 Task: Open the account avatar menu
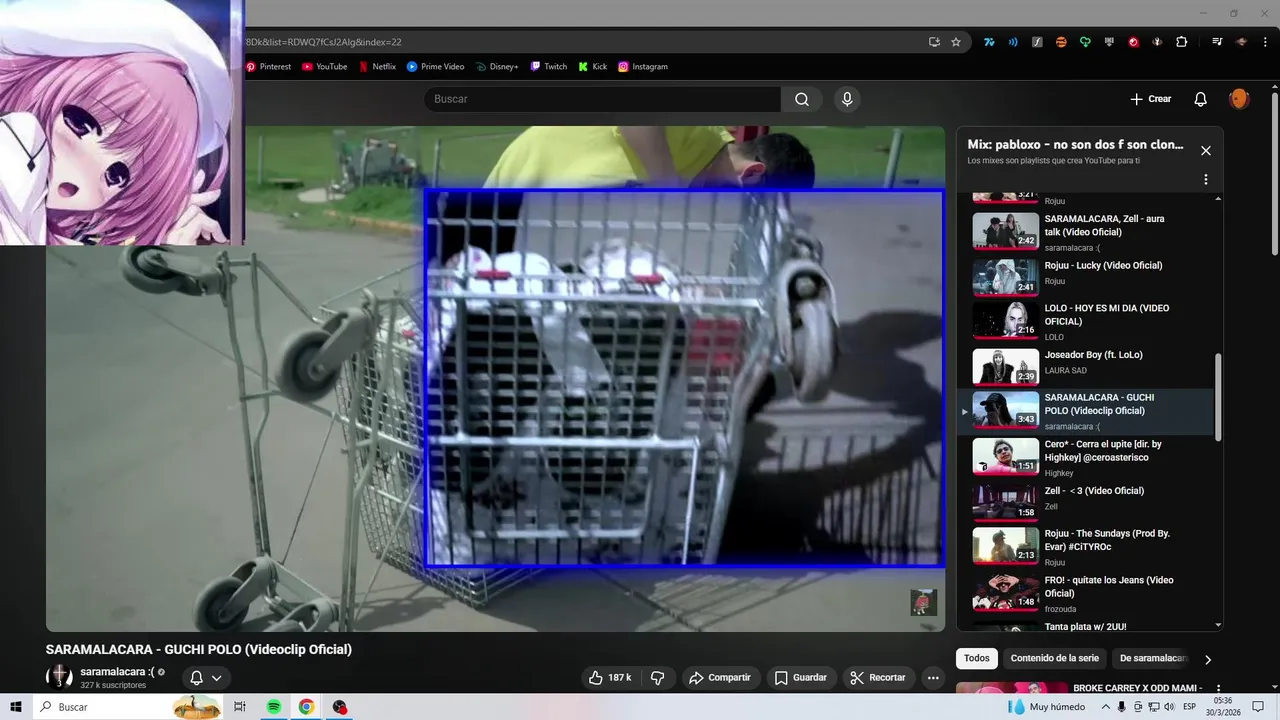1239,99
